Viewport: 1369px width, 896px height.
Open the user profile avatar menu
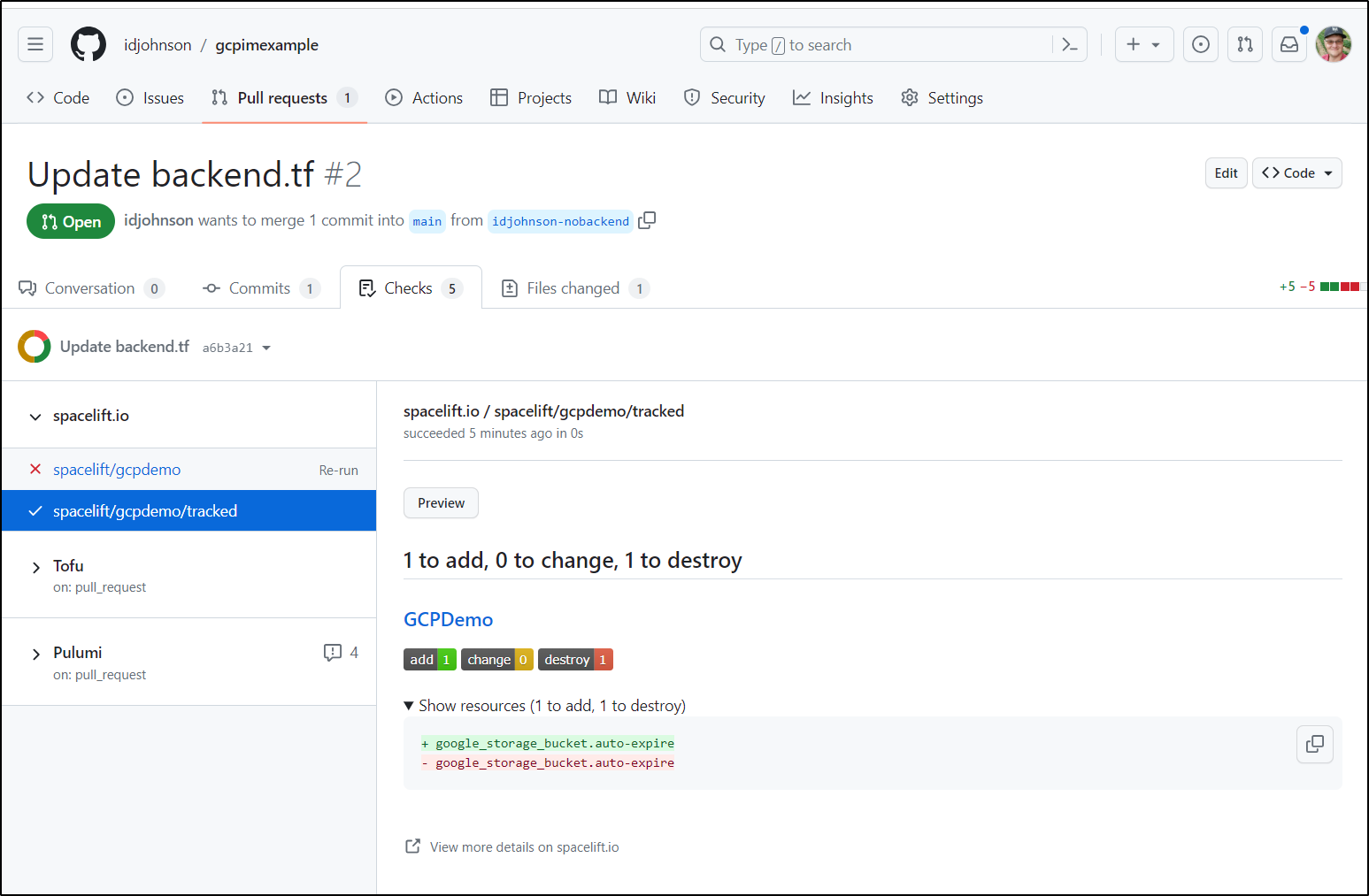1334,44
